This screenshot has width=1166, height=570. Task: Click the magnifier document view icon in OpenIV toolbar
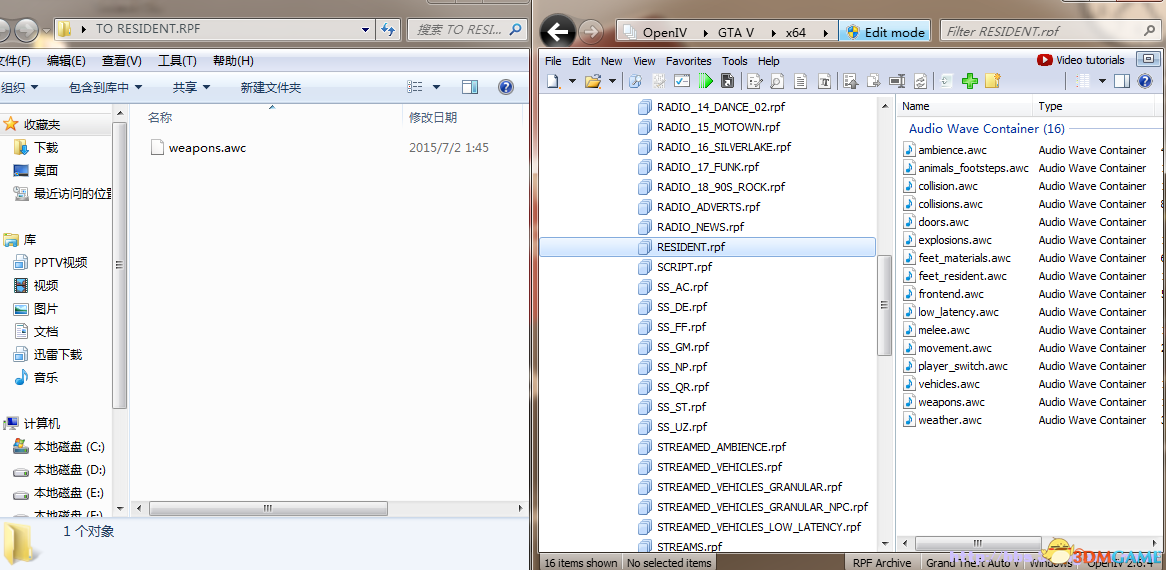click(777, 81)
